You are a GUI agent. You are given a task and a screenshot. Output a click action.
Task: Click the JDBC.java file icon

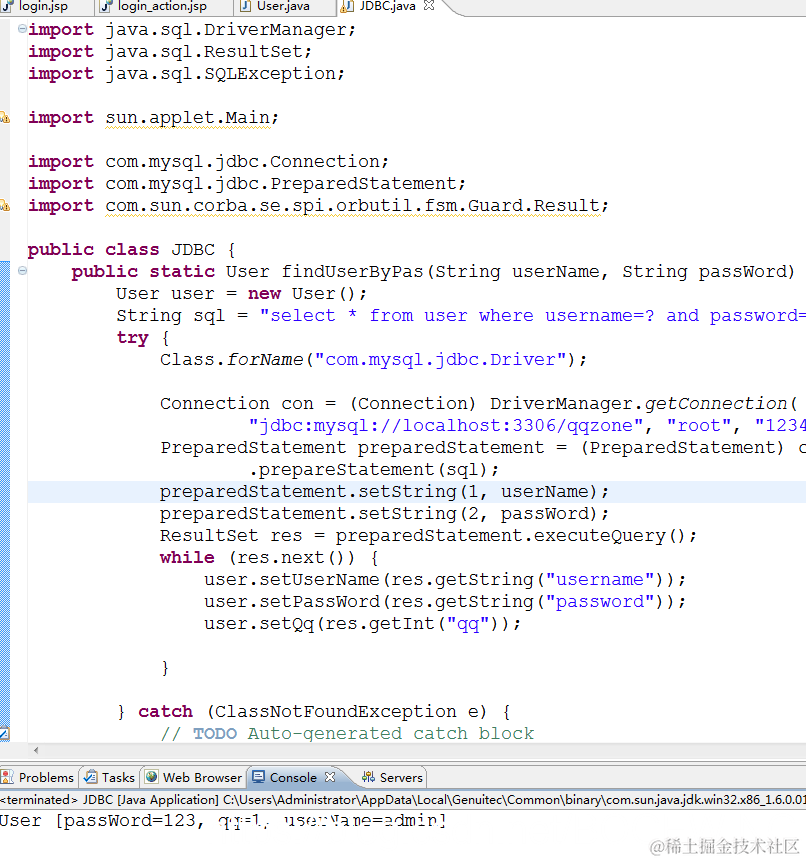click(346, 6)
